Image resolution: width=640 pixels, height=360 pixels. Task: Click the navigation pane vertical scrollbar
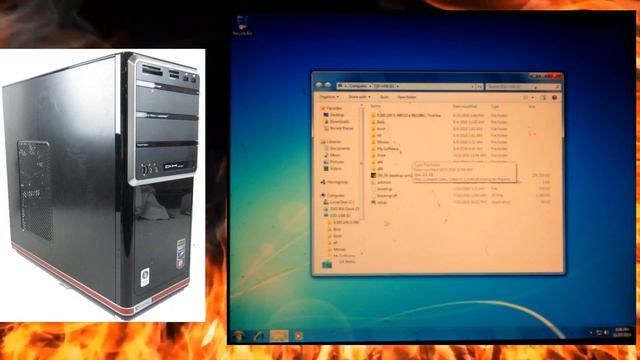click(361, 163)
